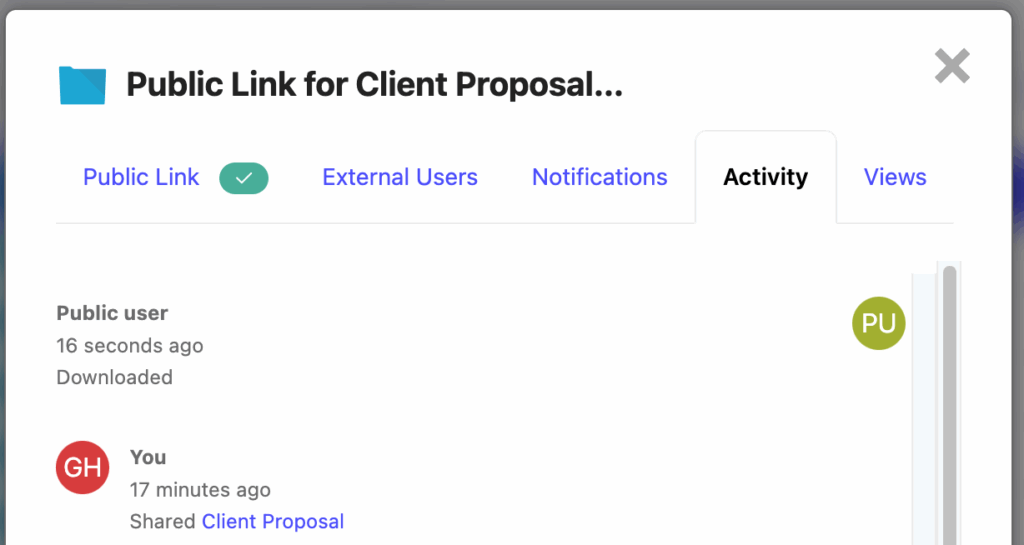Click the green checkmark badge
This screenshot has width=1024, height=545.
(x=244, y=178)
